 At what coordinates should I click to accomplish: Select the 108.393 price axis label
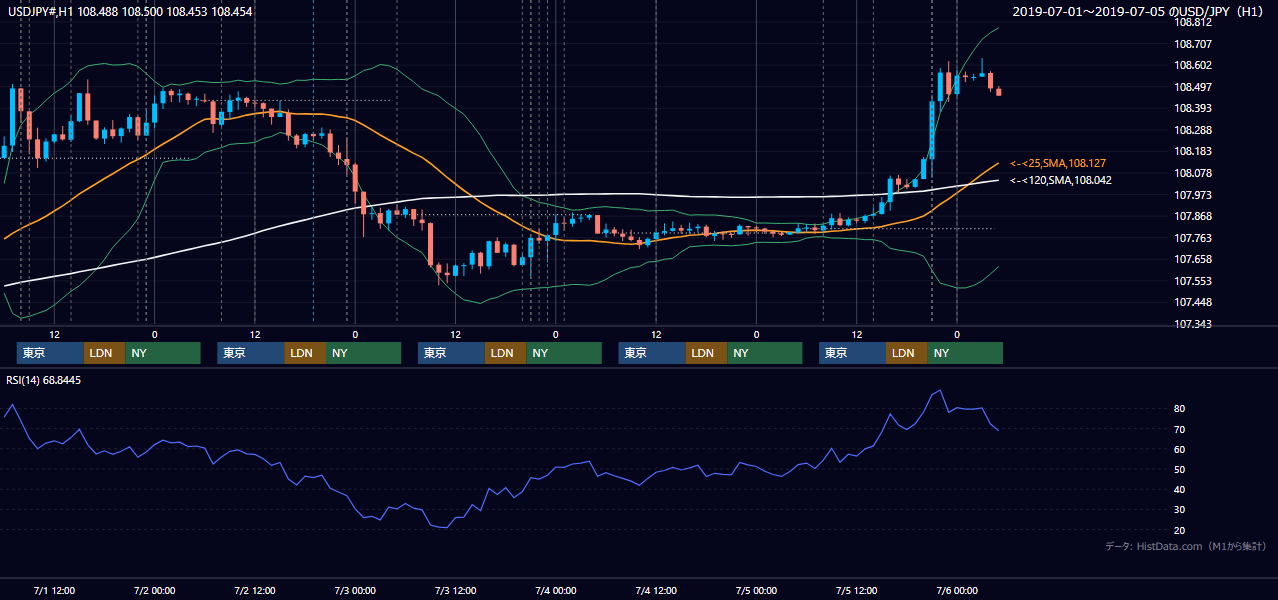click(1193, 108)
